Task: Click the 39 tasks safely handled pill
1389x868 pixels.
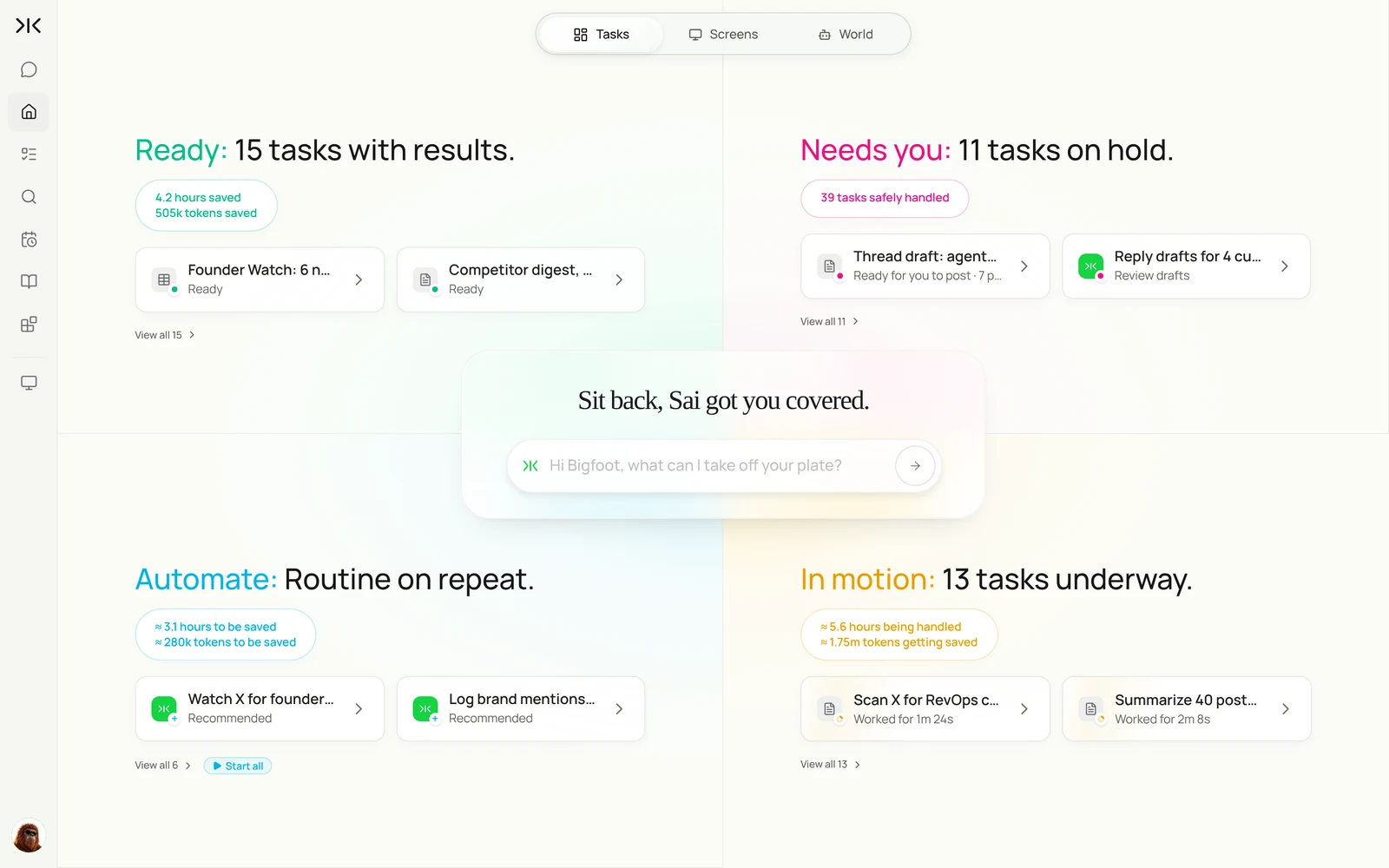Action: coord(885,198)
